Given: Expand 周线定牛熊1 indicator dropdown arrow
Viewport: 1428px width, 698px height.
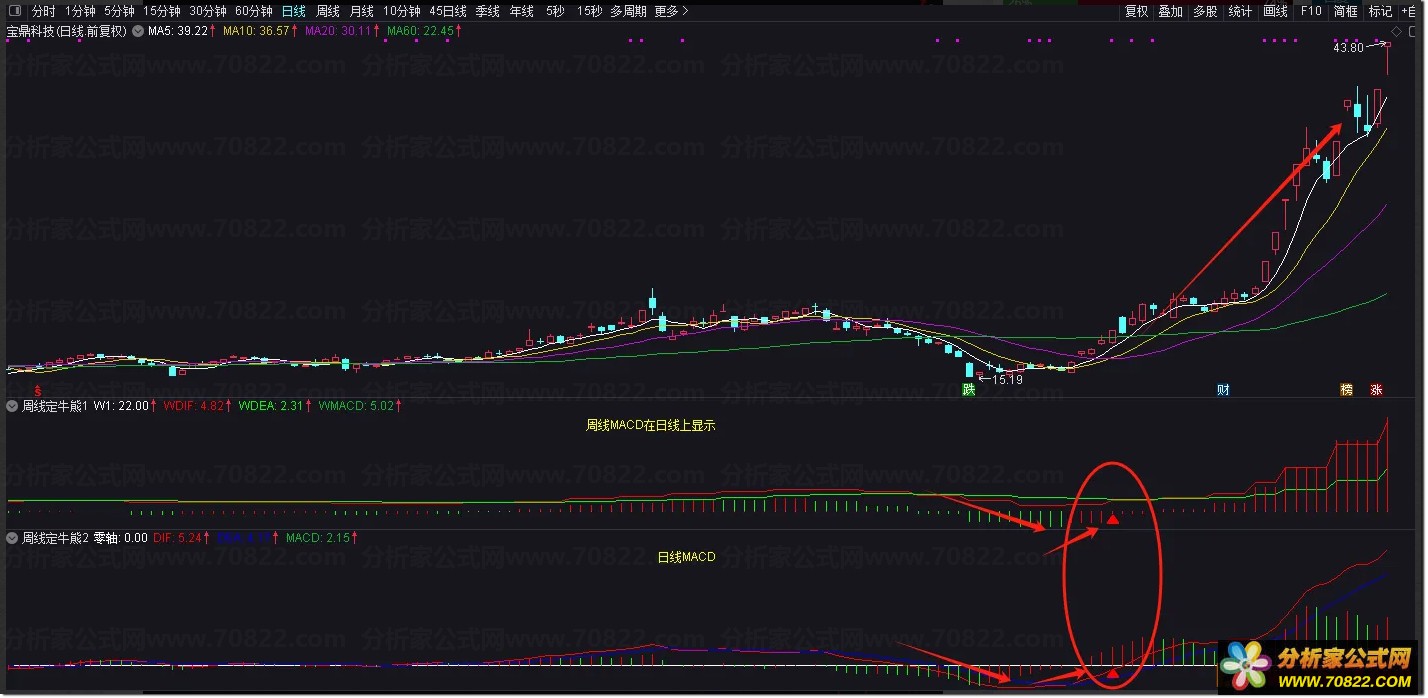Looking at the screenshot, I should pos(12,406).
